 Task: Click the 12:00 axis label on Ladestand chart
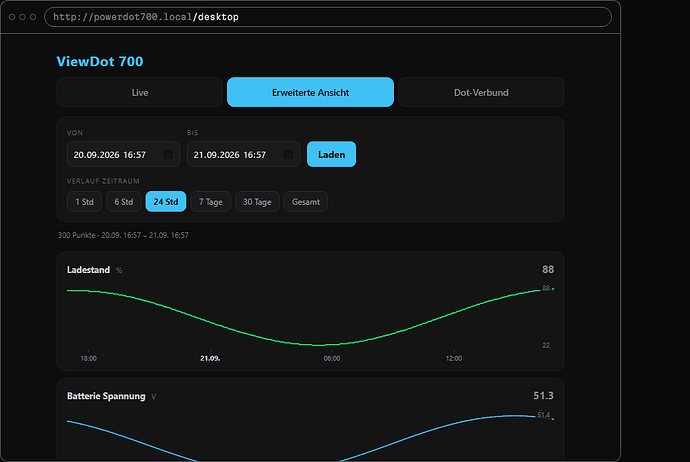coord(454,358)
